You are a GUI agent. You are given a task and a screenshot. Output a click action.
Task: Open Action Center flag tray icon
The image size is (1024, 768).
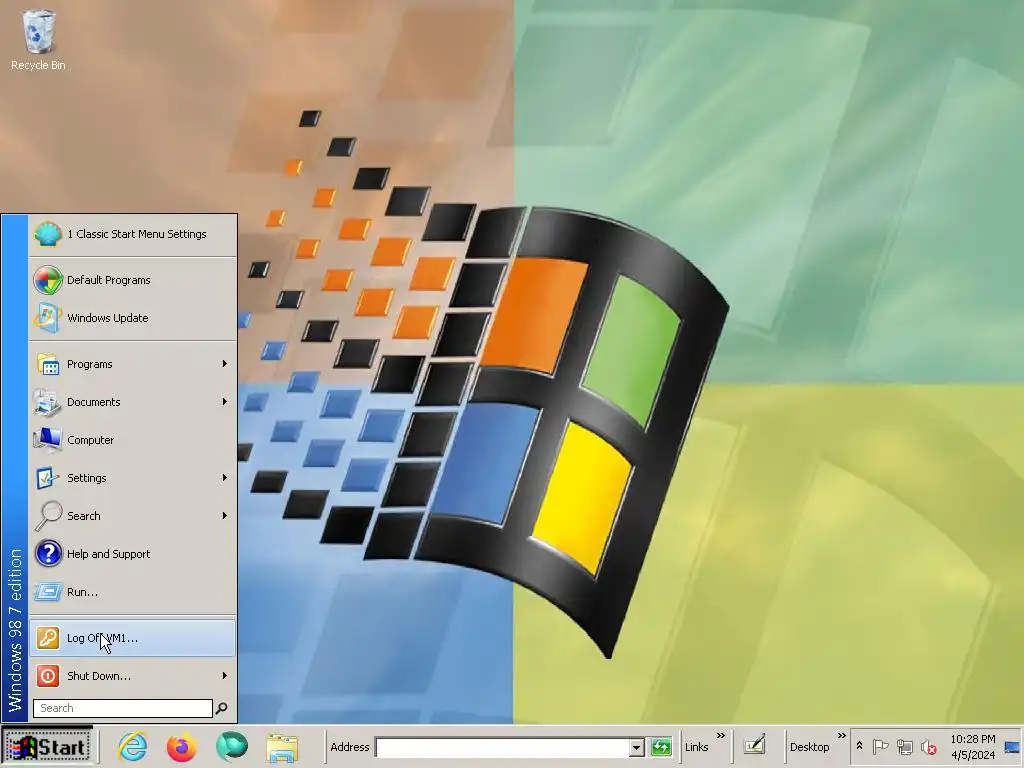coord(880,746)
